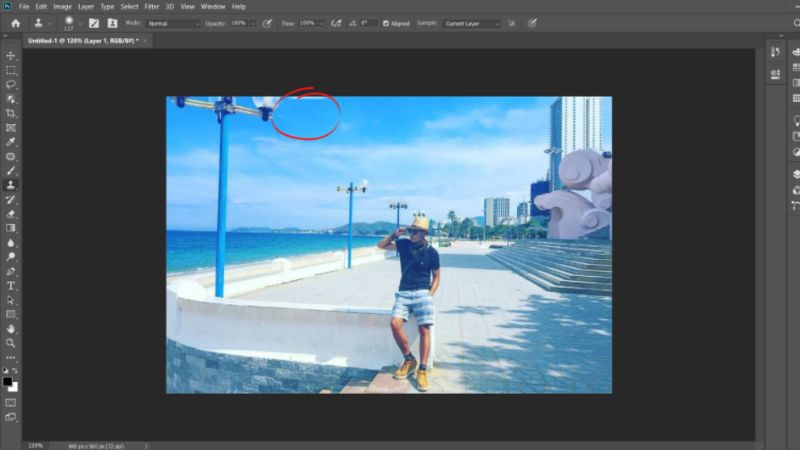This screenshot has width=800, height=450.
Task: Select the Crop tool
Action: [x=10, y=113]
